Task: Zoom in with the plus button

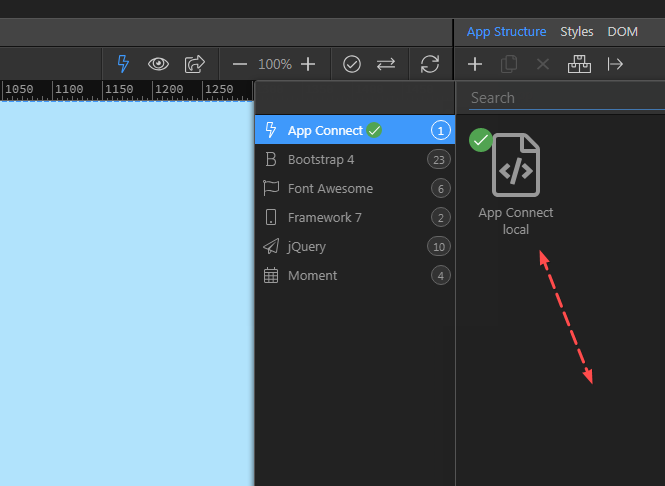Action: [x=308, y=64]
